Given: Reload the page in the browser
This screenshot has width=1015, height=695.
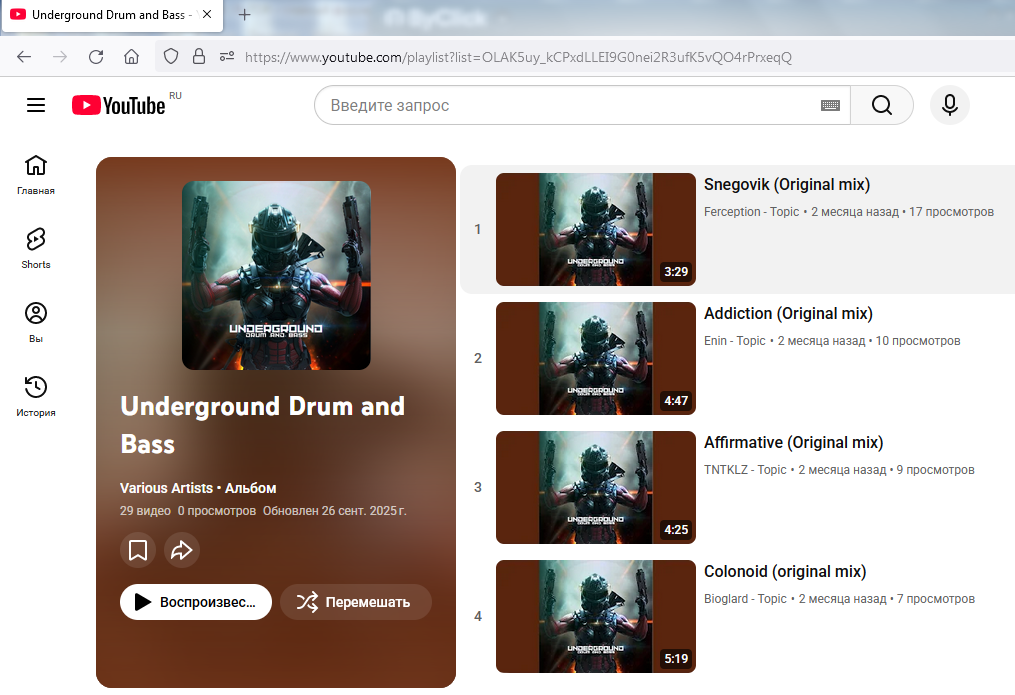Looking at the screenshot, I should click(96, 57).
